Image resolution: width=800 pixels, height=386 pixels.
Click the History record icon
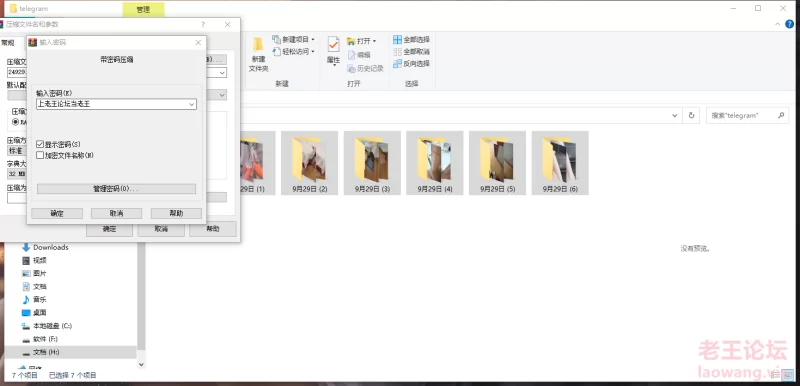pos(352,68)
